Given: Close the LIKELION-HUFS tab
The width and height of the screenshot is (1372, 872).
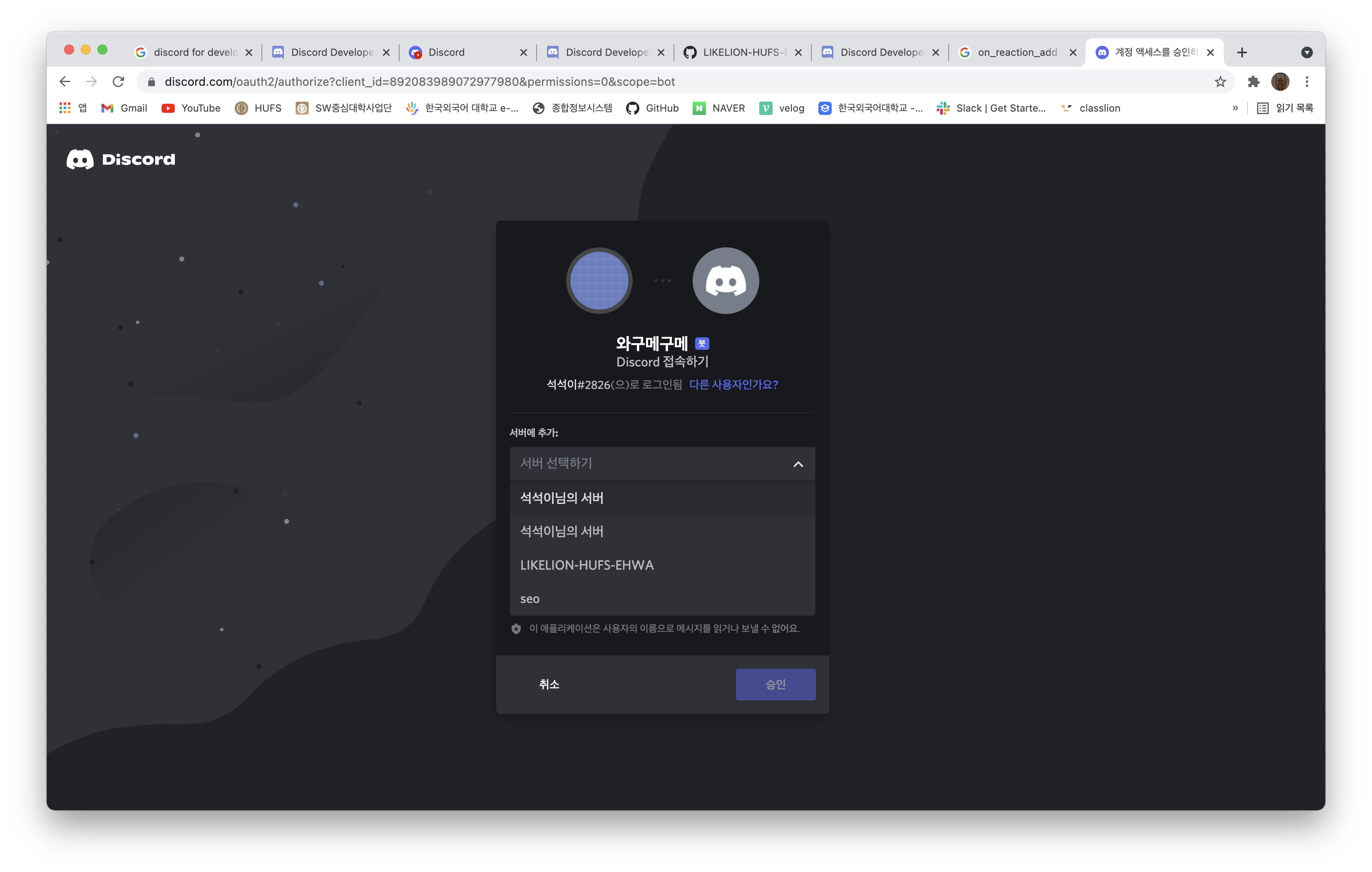Looking at the screenshot, I should coord(798,52).
